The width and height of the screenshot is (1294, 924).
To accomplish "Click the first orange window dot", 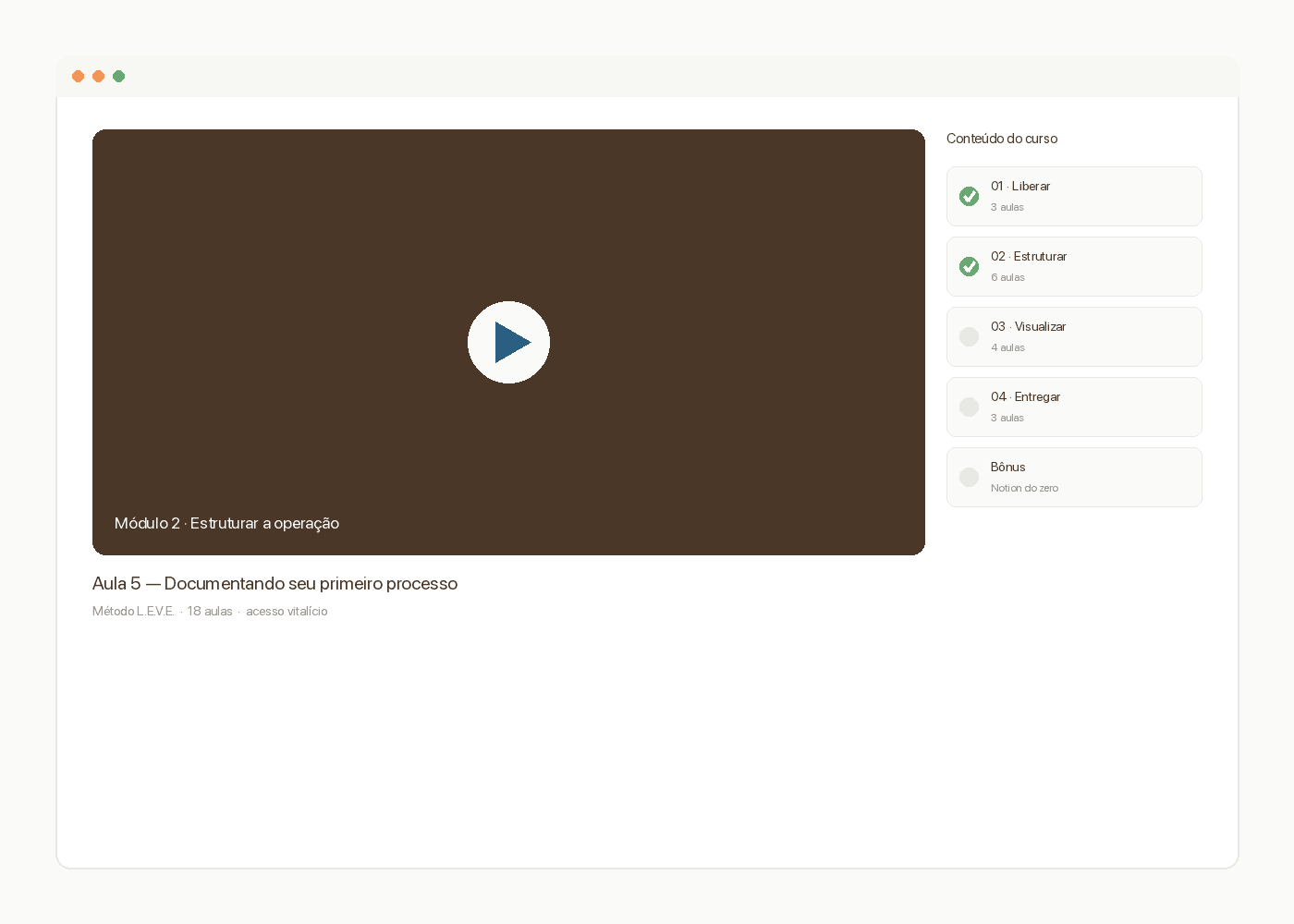I will point(78,76).
